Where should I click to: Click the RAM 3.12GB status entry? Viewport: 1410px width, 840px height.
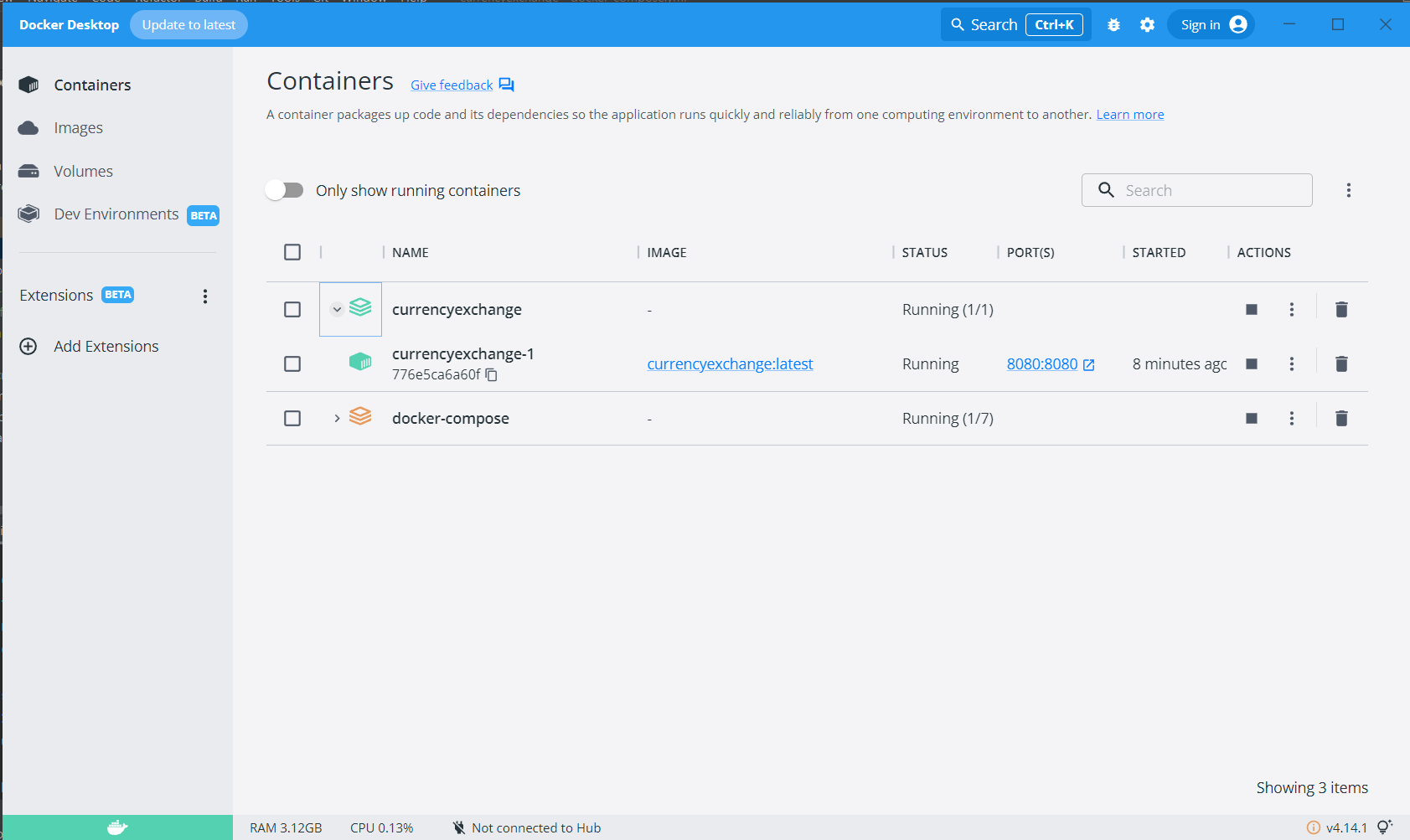point(286,827)
